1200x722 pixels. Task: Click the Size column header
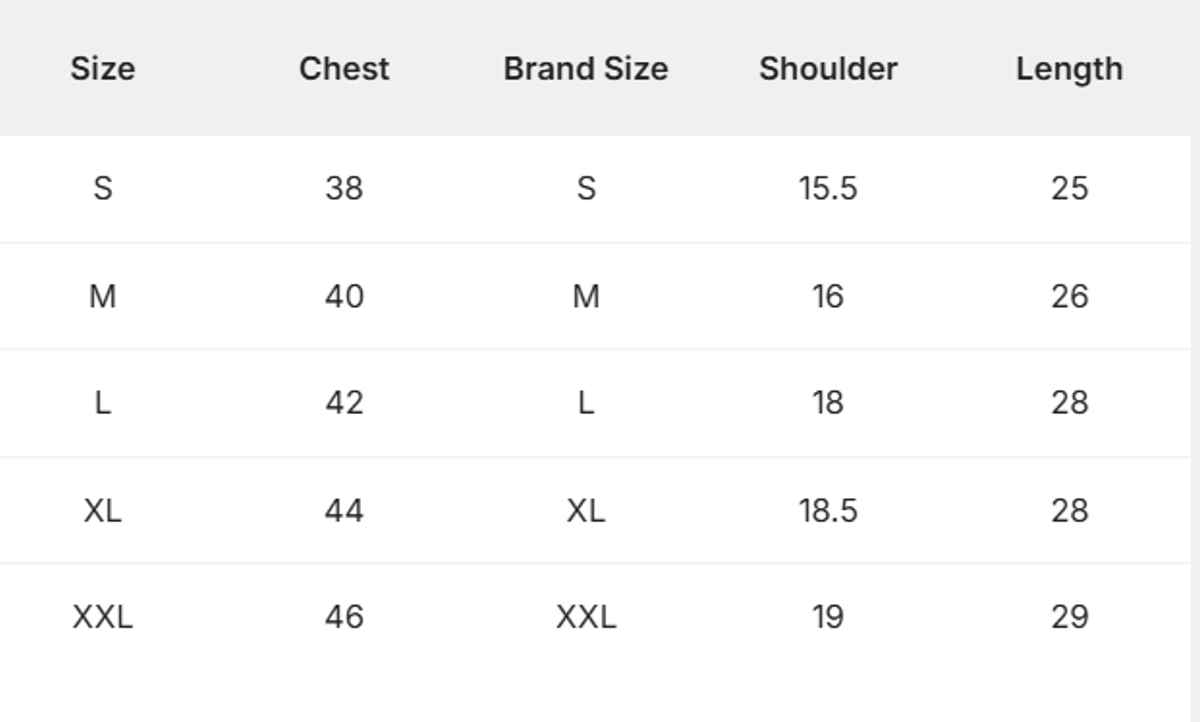[102, 69]
